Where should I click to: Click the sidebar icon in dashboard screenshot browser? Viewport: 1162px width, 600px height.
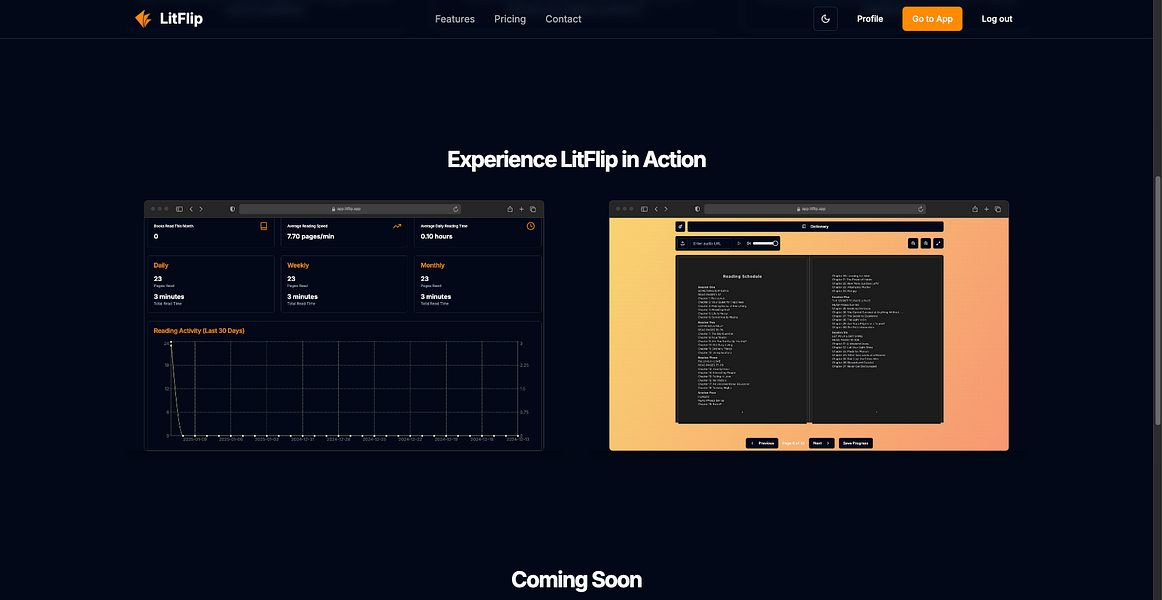(179, 209)
